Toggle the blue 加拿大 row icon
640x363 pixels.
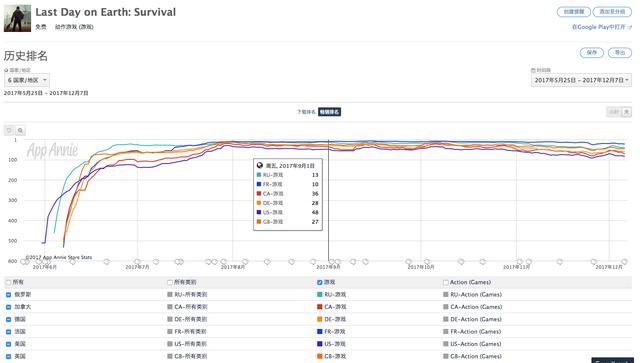[x=8, y=307]
